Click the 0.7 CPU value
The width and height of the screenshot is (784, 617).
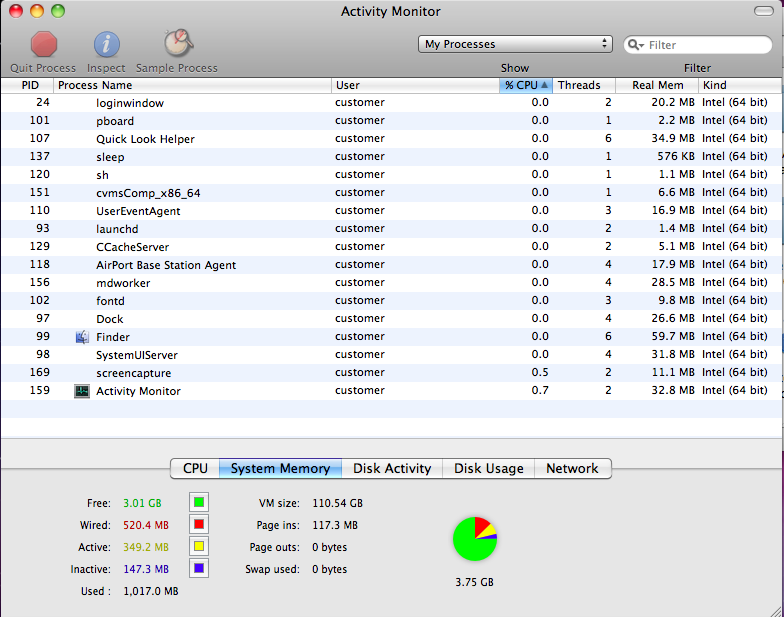tap(540, 390)
